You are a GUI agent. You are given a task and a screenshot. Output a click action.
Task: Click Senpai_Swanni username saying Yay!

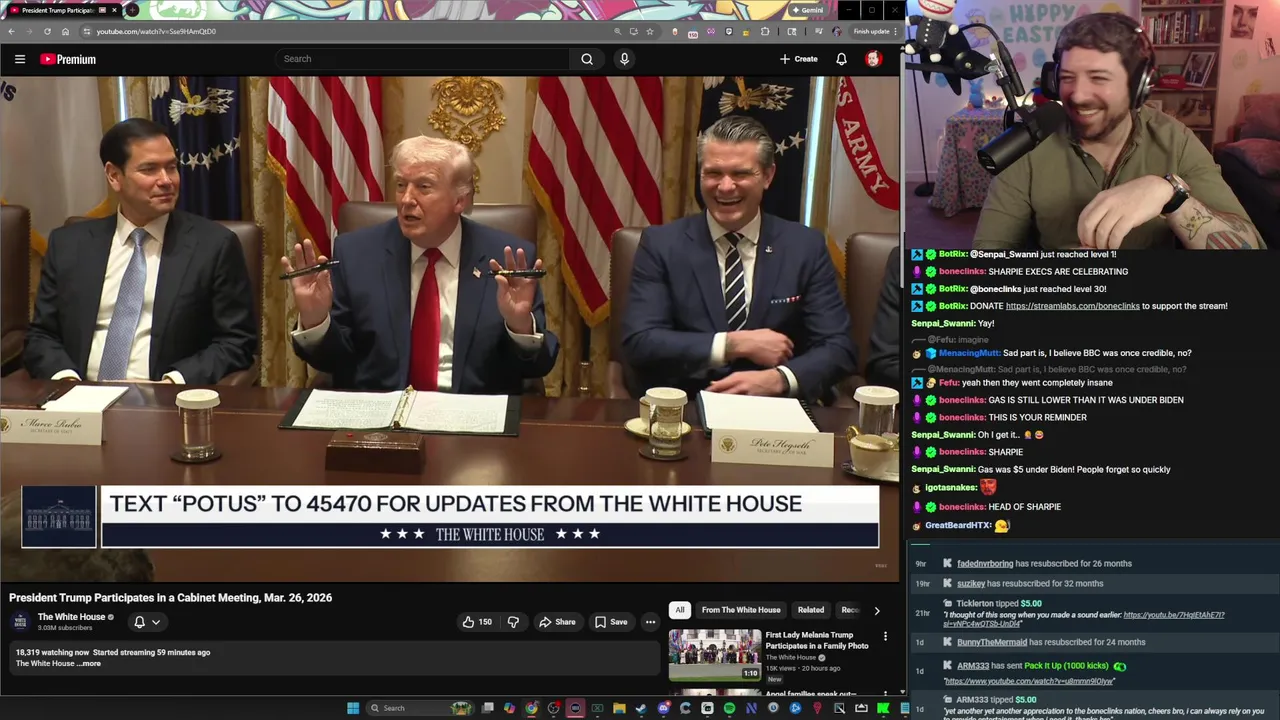[942, 324]
